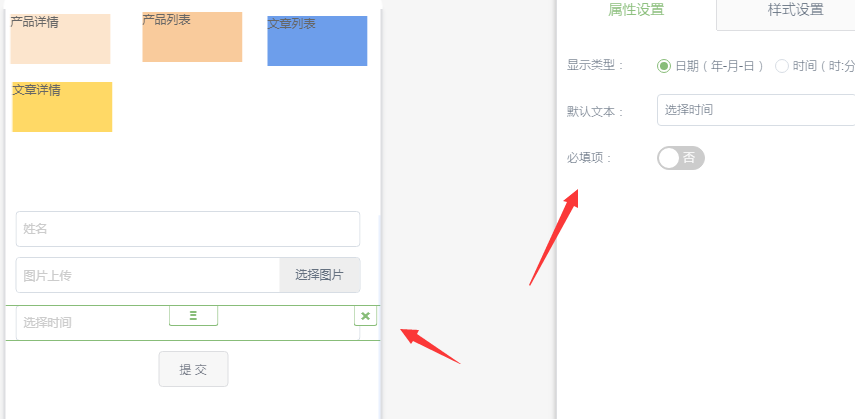Viewport: 855px width, 419px height.
Task: Select the yellow 文章详情 block
Action: coord(62,107)
